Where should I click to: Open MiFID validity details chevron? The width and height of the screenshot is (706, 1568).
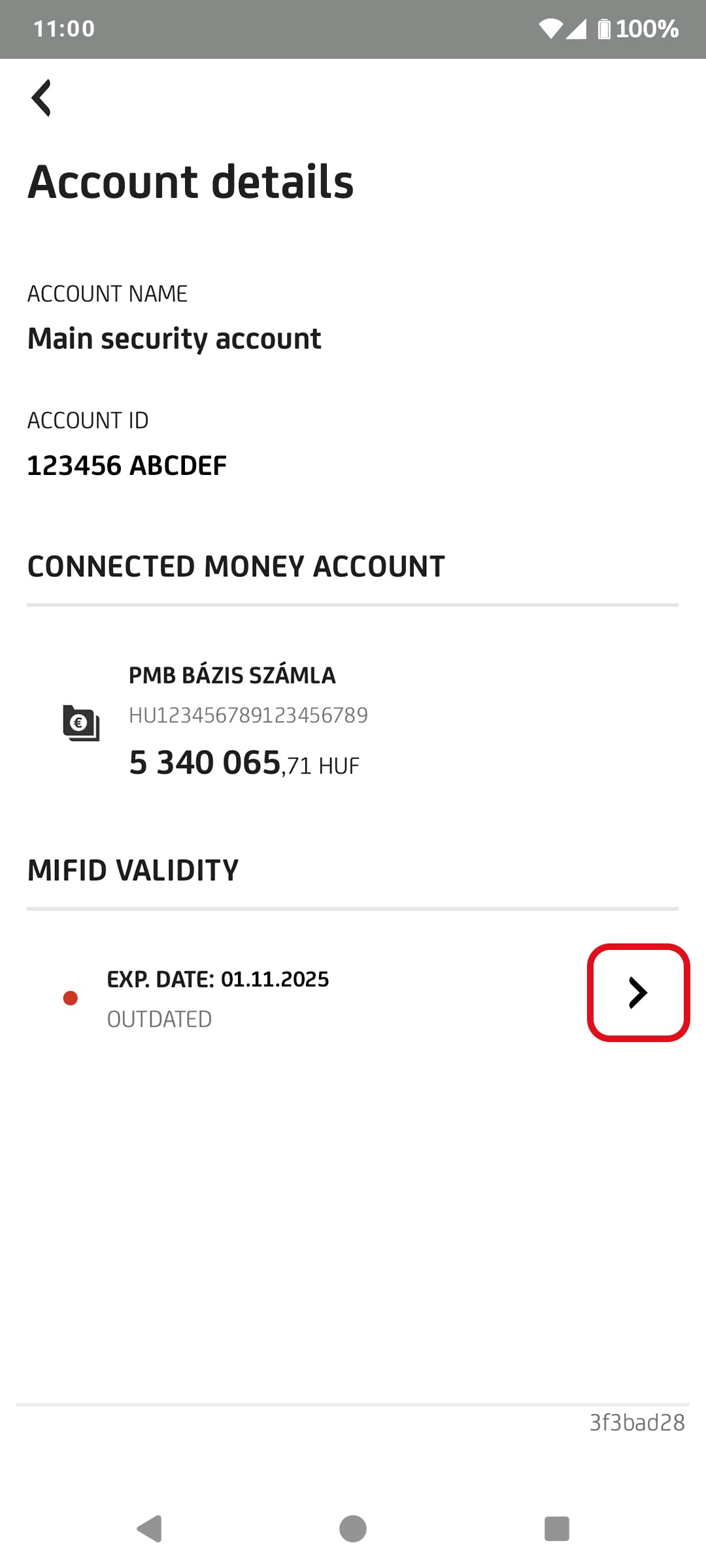click(x=638, y=992)
